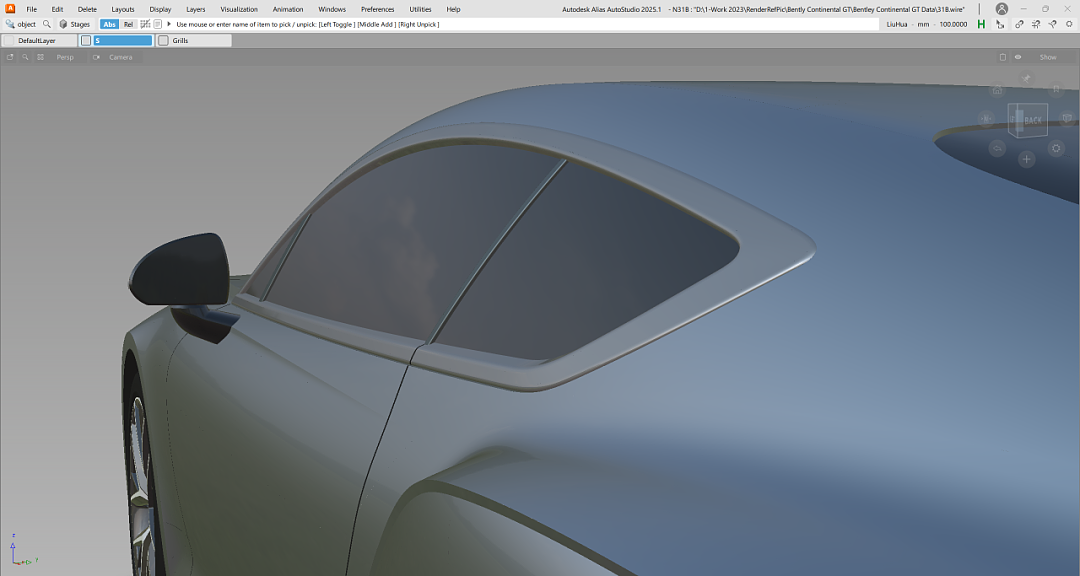This screenshot has height=576, width=1080.
Task: Toggle the checkbox on the S layer
Action: (x=87, y=41)
